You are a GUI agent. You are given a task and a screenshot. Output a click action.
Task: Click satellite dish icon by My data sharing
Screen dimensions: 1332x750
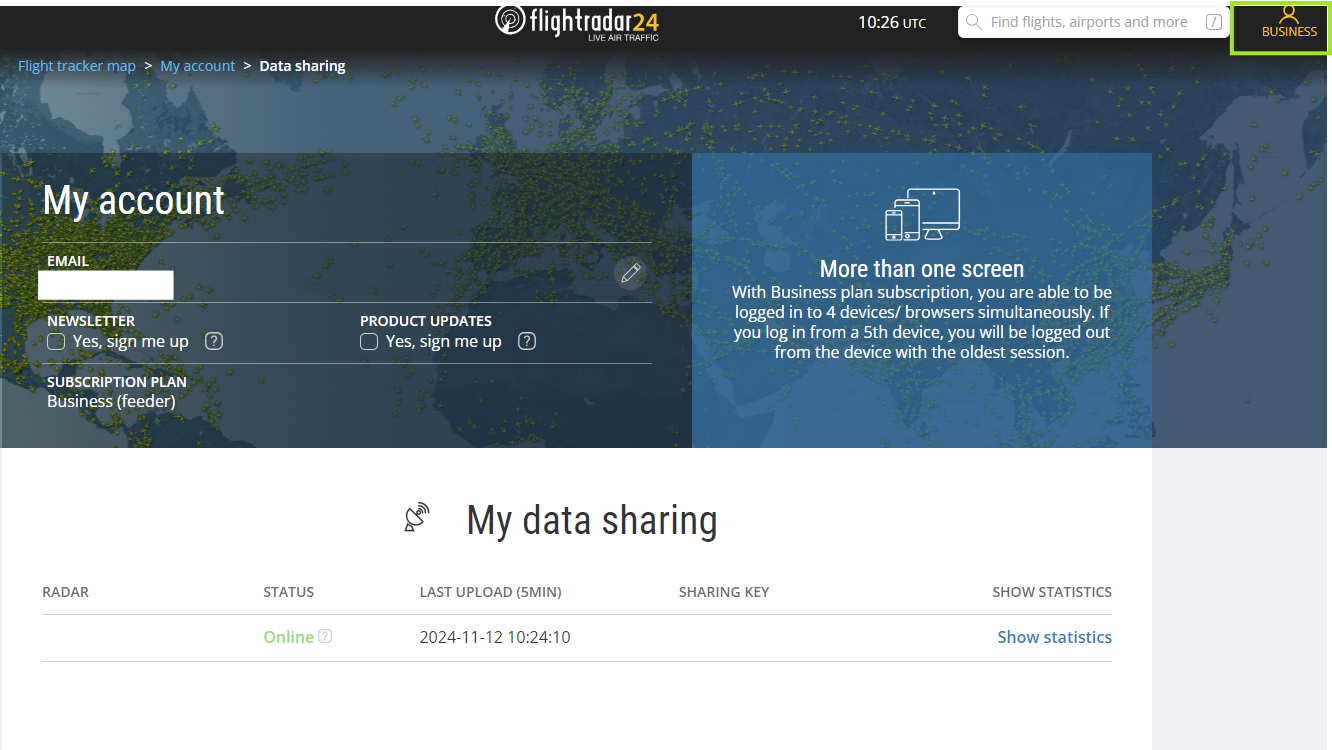[x=416, y=517]
